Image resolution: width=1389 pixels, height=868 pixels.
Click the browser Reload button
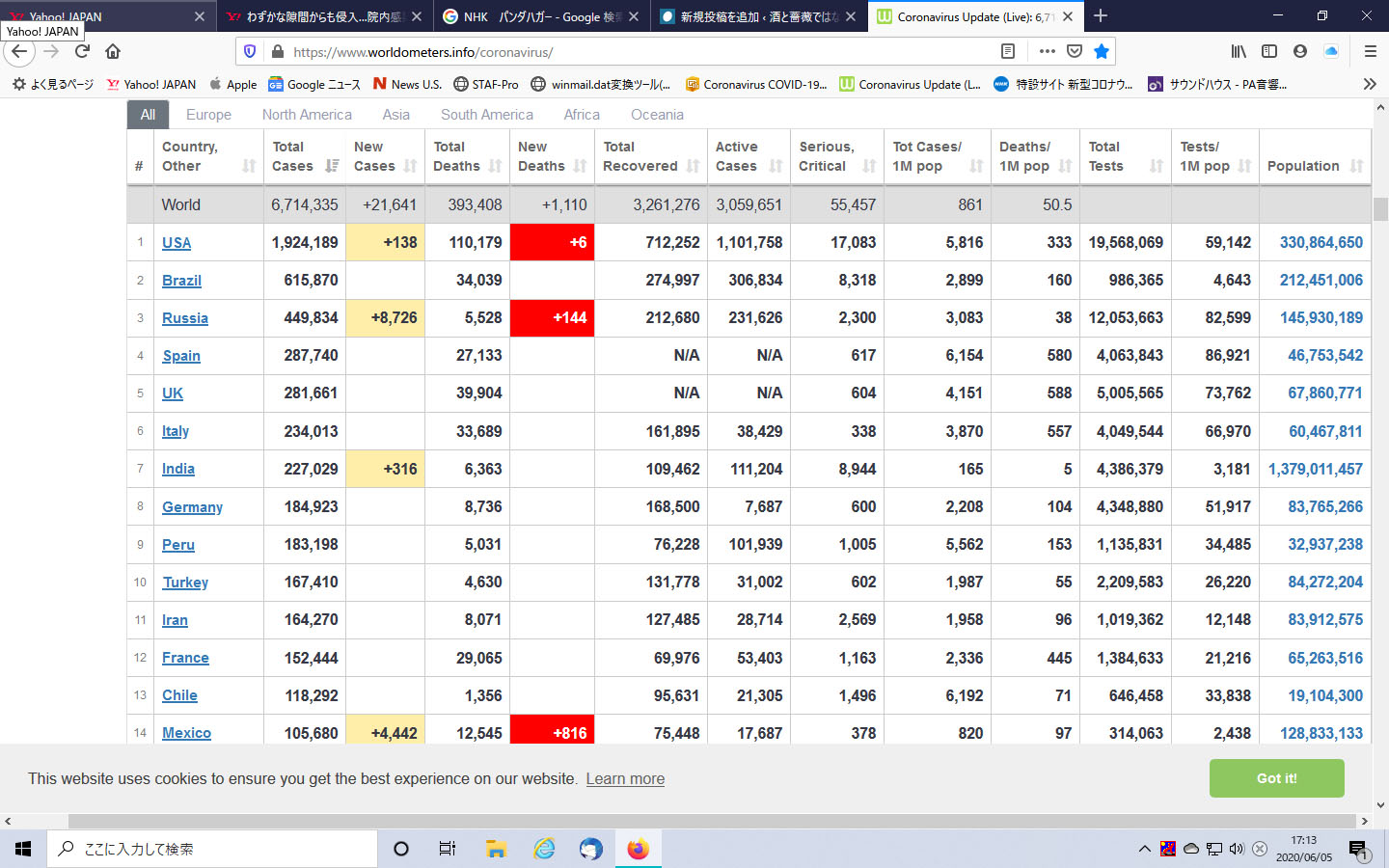tap(82, 51)
